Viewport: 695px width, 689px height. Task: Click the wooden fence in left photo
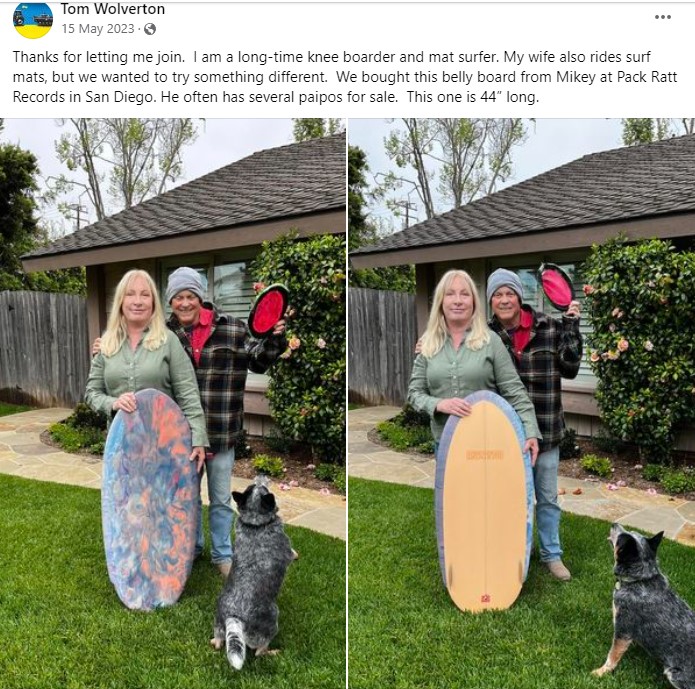click(44, 347)
